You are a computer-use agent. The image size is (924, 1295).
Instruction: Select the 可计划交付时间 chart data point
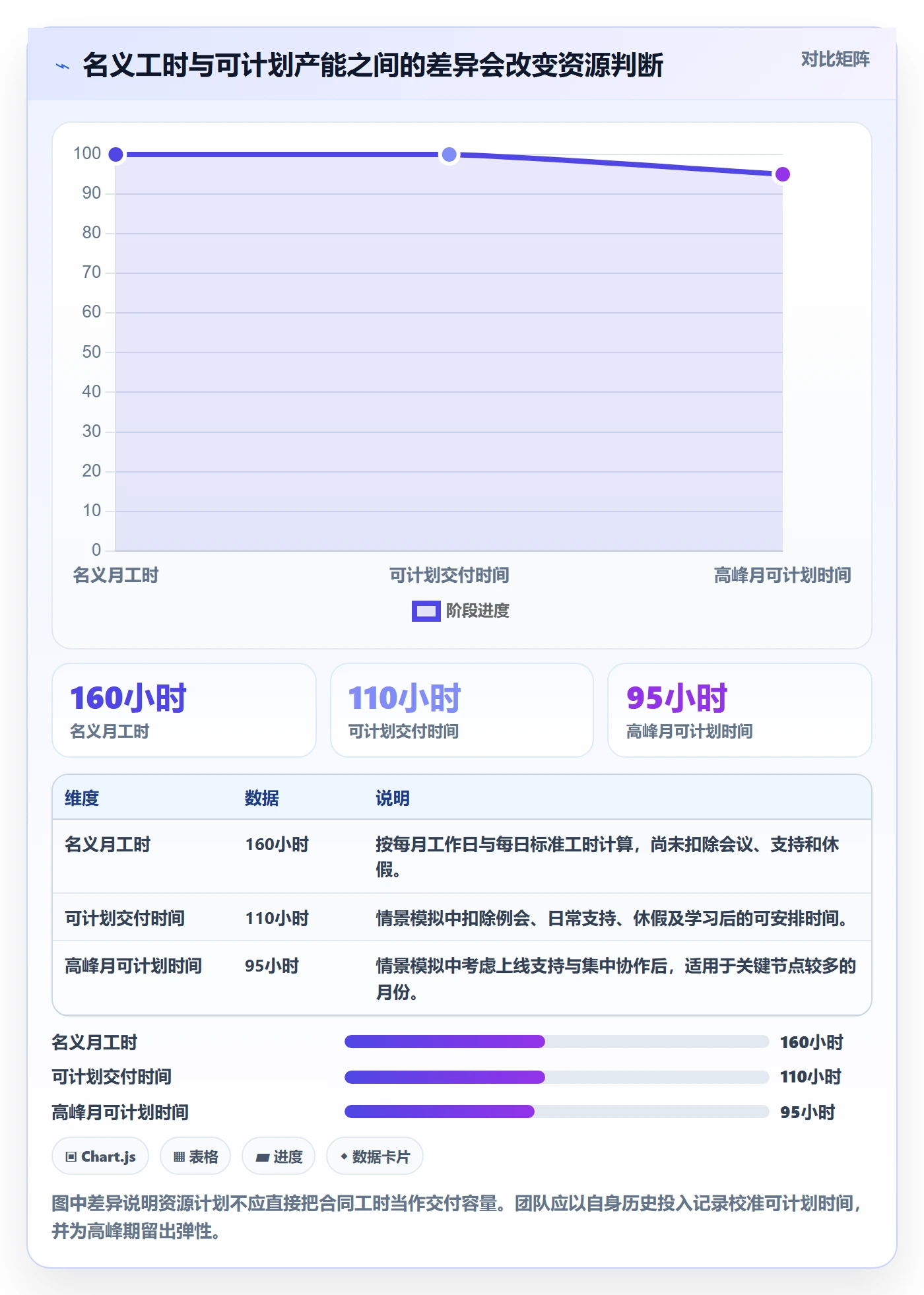(449, 154)
